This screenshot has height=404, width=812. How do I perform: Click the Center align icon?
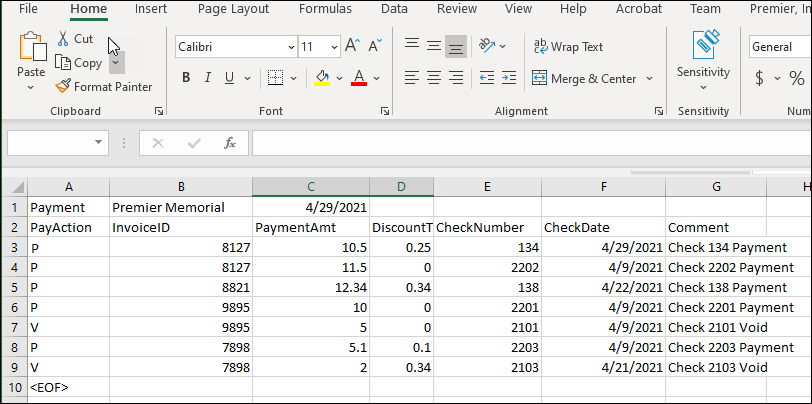point(433,78)
